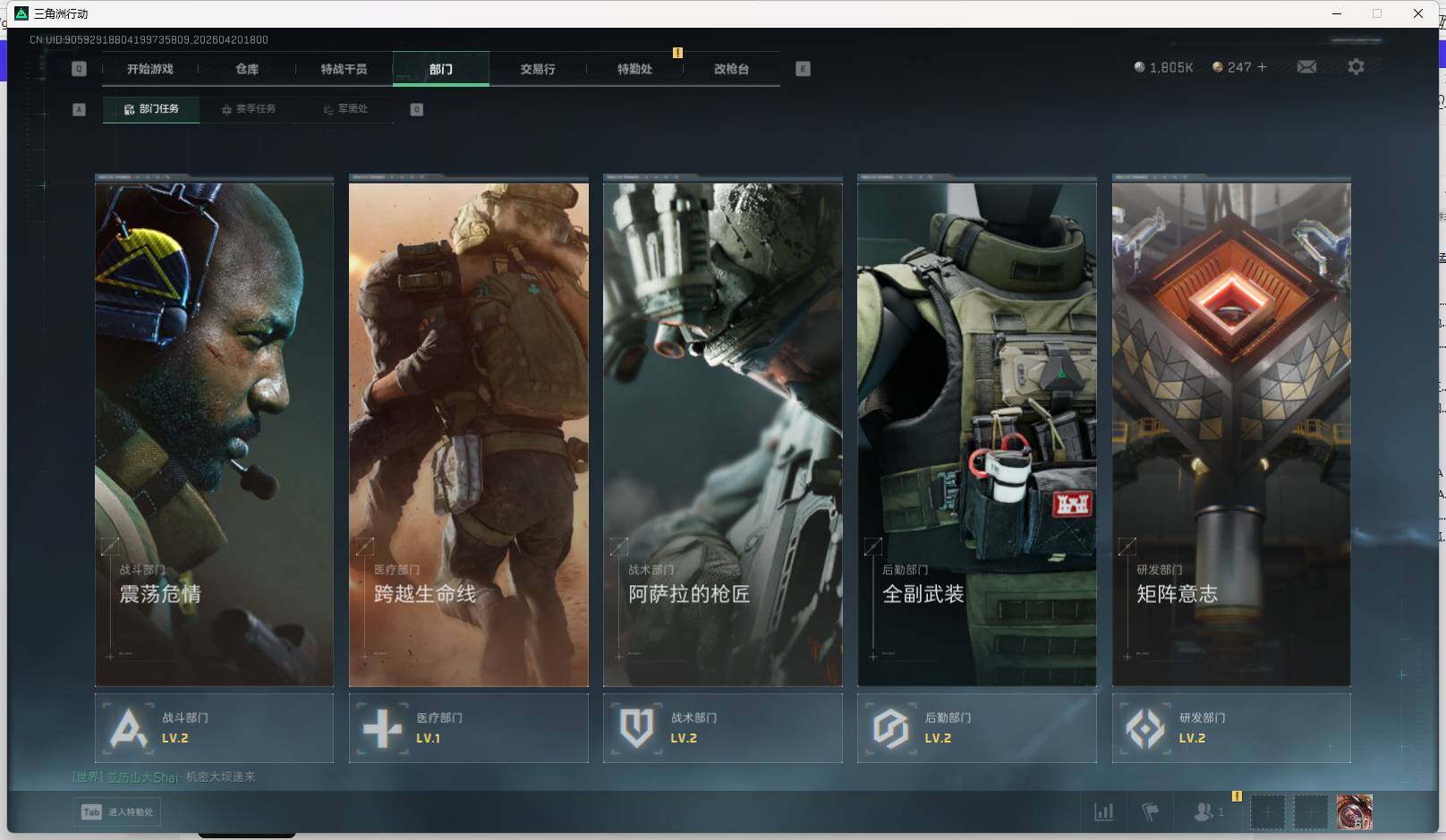Close the 三角洲行动 window
The image size is (1446, 840).
click(1418, 13)
